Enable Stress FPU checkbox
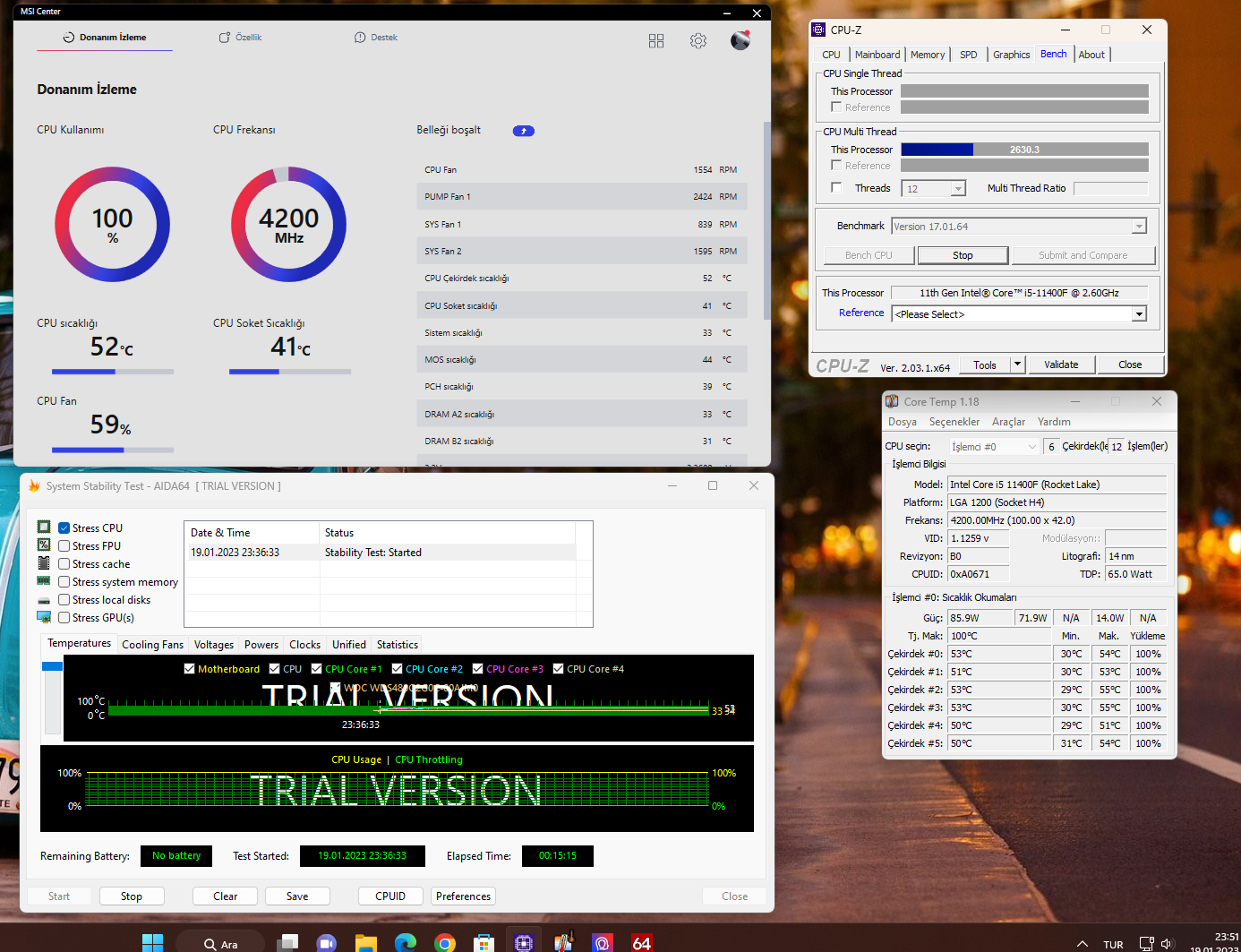The width and height of the screenshot is (1241, 952). pyautogui.click(x=64, y=545)
